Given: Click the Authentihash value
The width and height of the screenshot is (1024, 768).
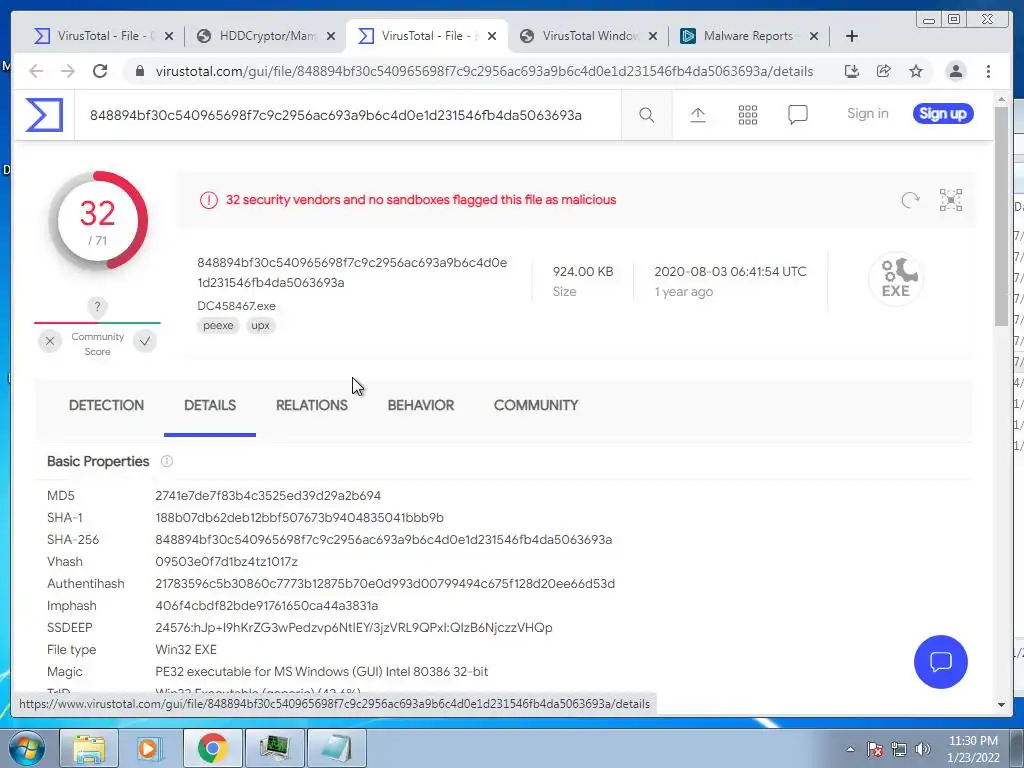Looking at the screenshot, I should 385,584.
